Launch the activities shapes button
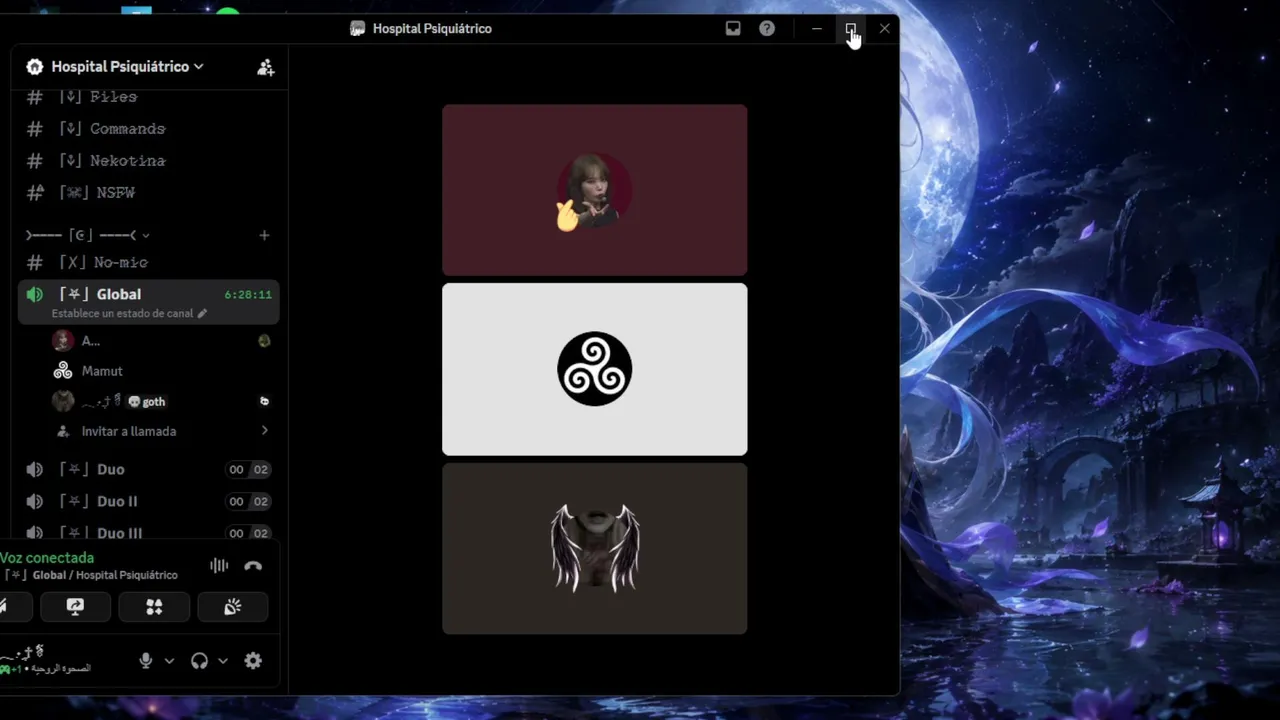The height and width of the screenshot is (720, 1280). pyautogui.click(x=154, y=607)
